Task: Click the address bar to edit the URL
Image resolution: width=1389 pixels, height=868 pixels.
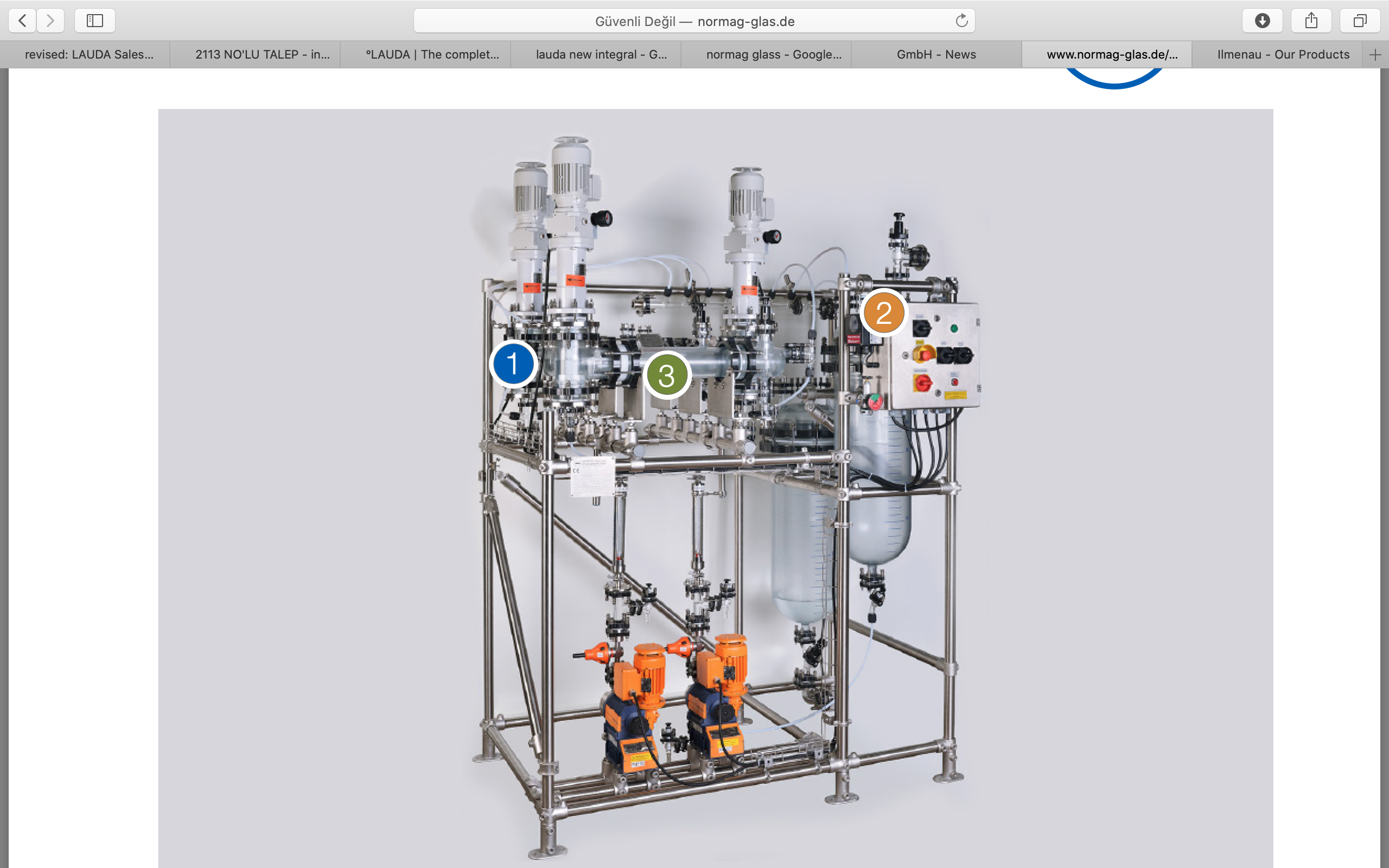Action: click(694, 21)
